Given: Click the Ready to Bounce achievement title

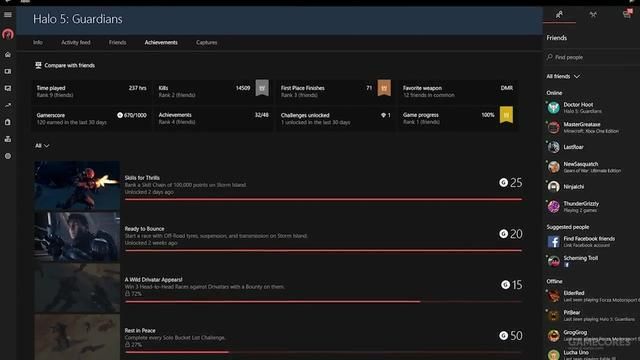Looking at the screenshot, I should 144,229.
